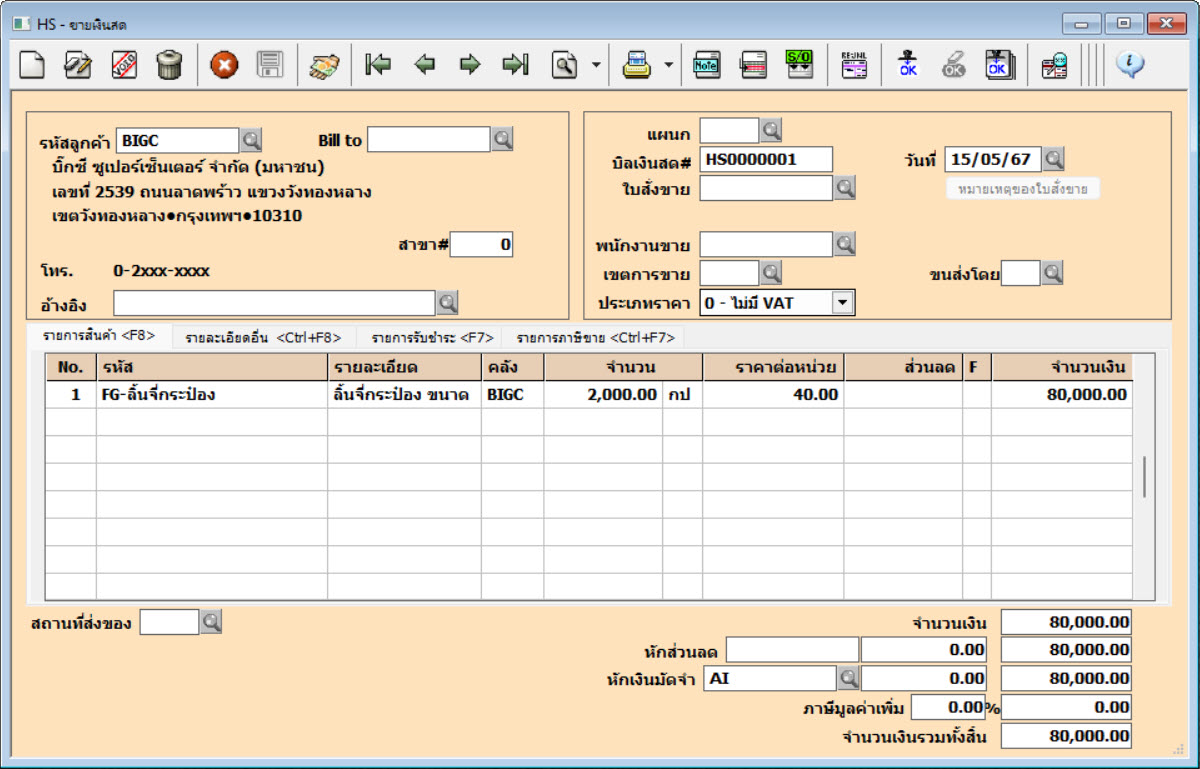Go to the first record
The image size is (1200, 769).
pyautogui.click(x=378, y=65)
